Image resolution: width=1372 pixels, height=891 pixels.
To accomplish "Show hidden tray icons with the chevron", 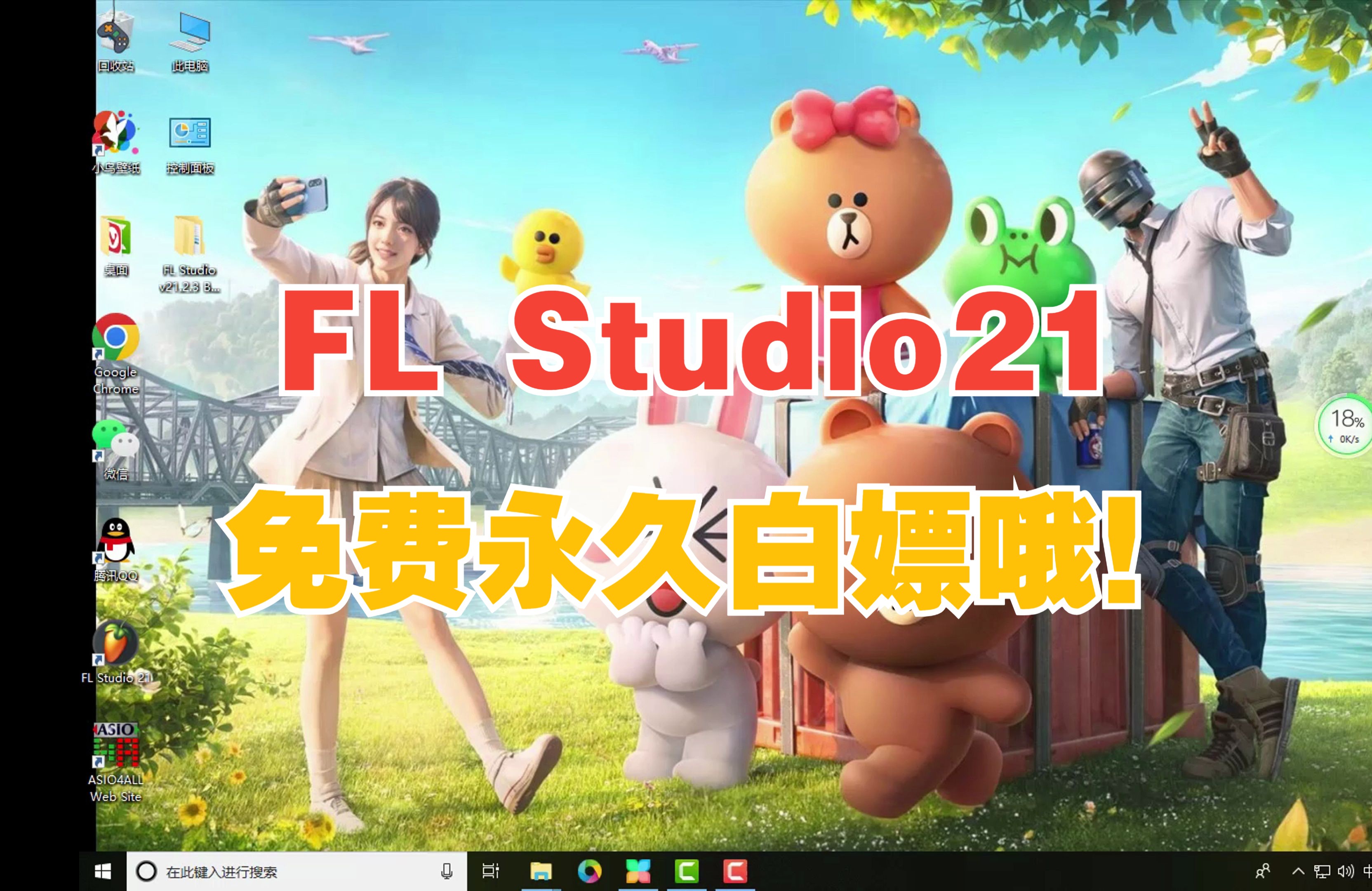I will 1298,871.
